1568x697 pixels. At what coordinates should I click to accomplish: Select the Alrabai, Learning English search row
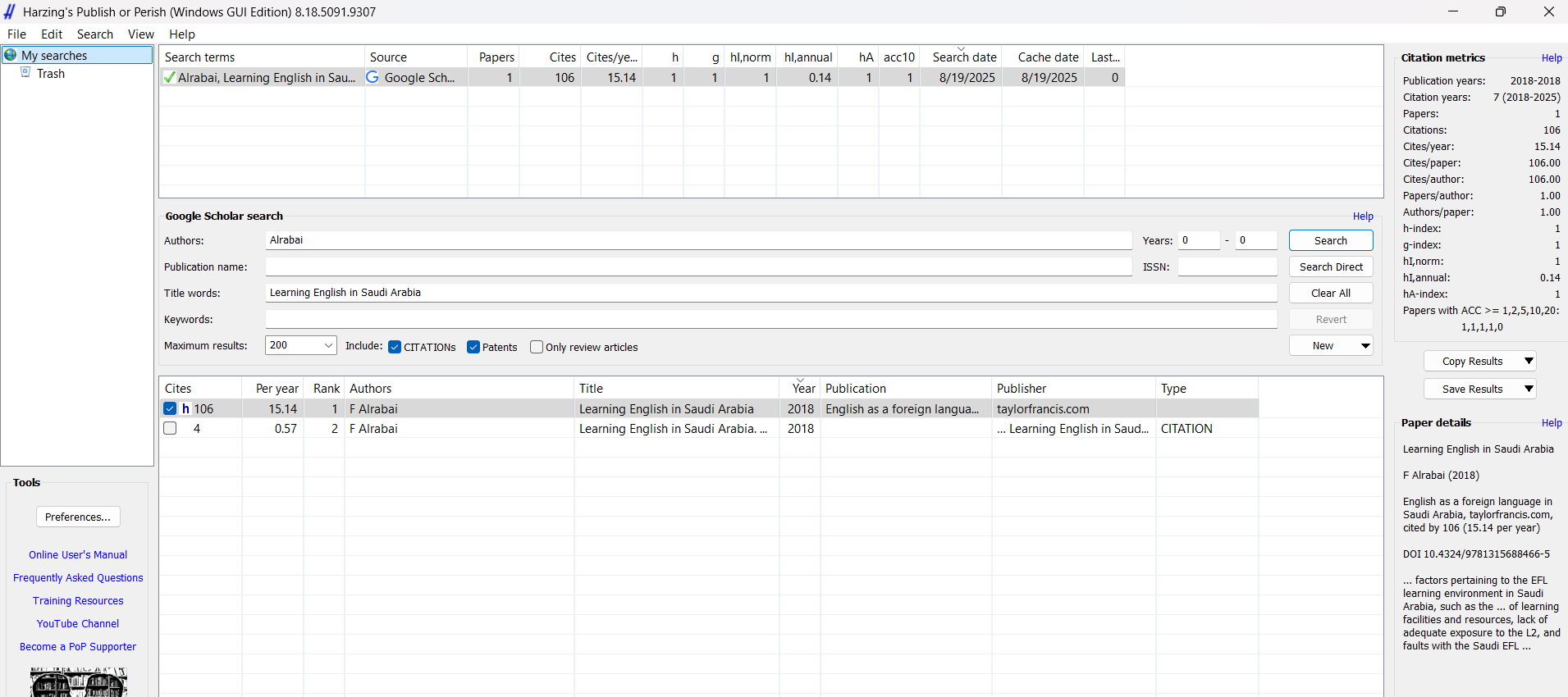point(642,78)
